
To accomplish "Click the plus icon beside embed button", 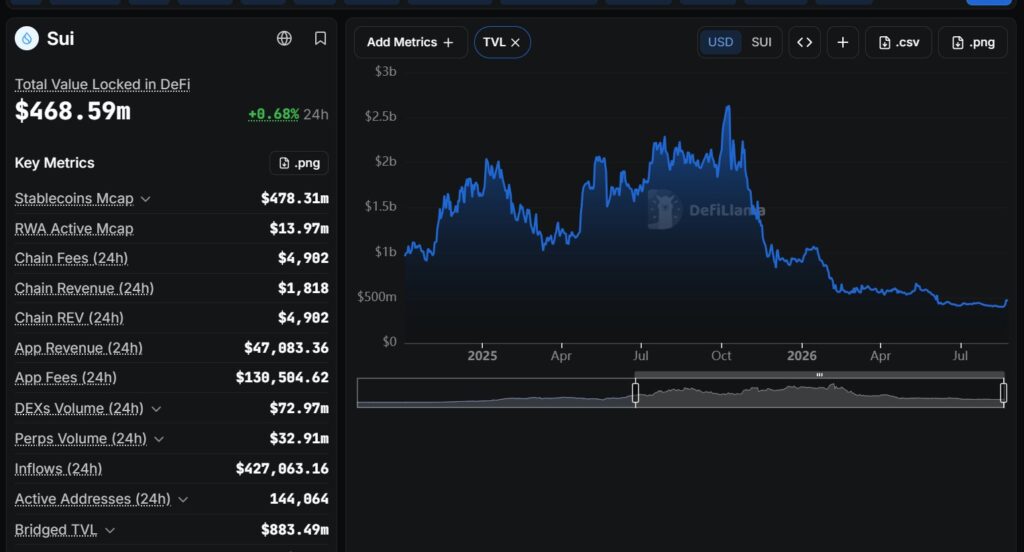I will tap(843, 42).
